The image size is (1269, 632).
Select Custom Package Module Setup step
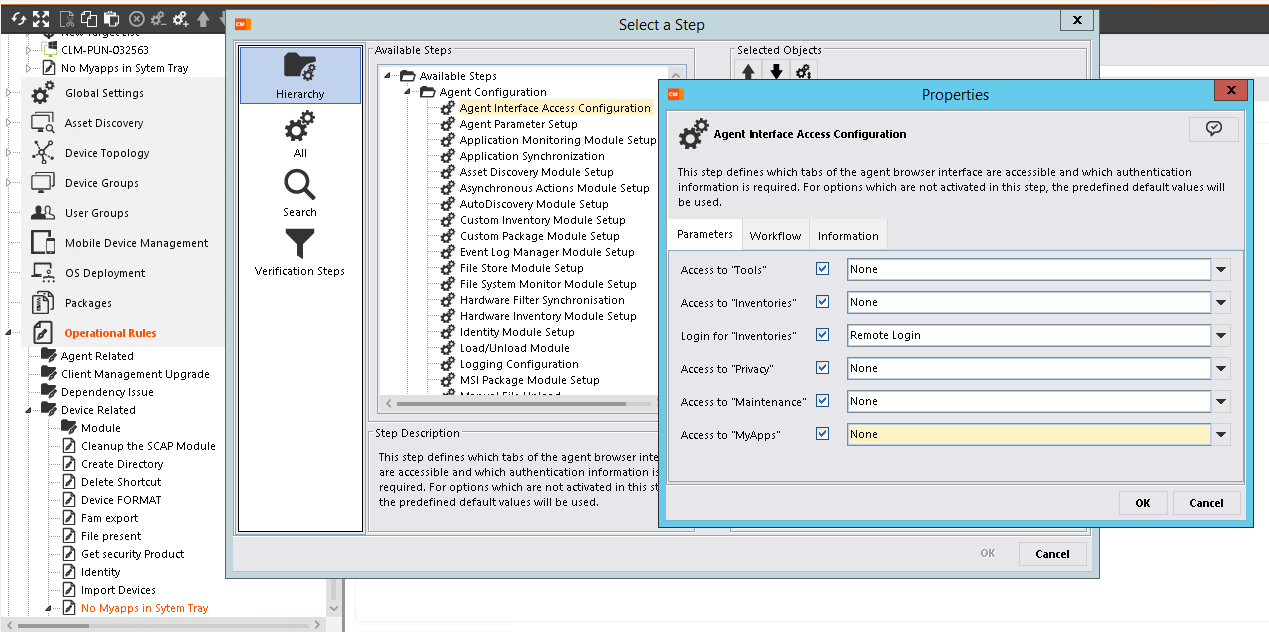[540, 236]
